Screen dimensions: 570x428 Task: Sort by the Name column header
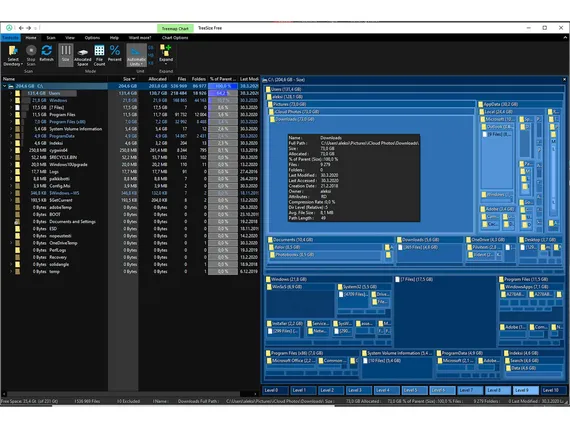pyautogui.click(x=55, y=79)
